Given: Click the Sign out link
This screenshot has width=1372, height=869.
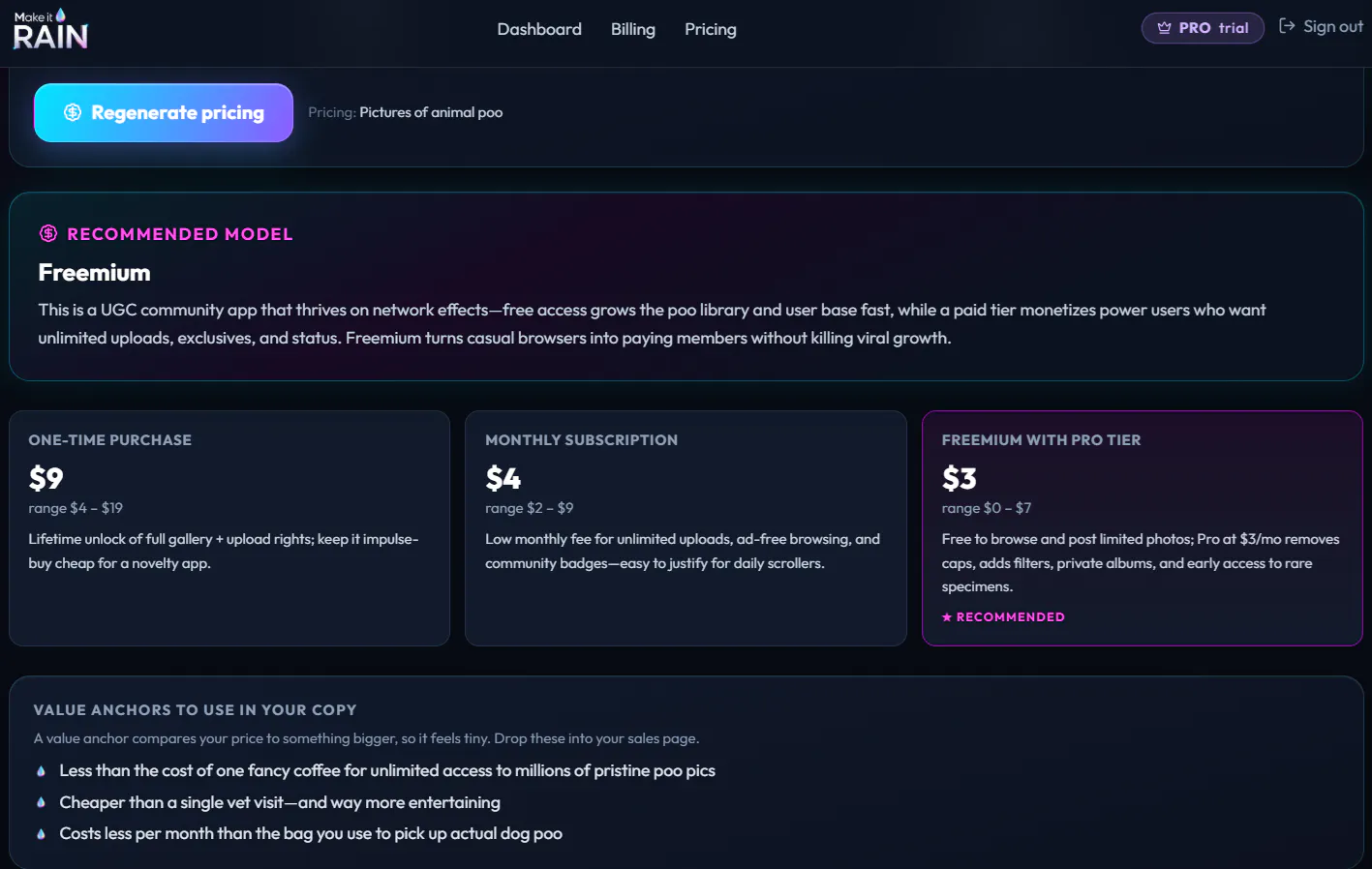Looking at the screenshot, I should (1321, 26).
